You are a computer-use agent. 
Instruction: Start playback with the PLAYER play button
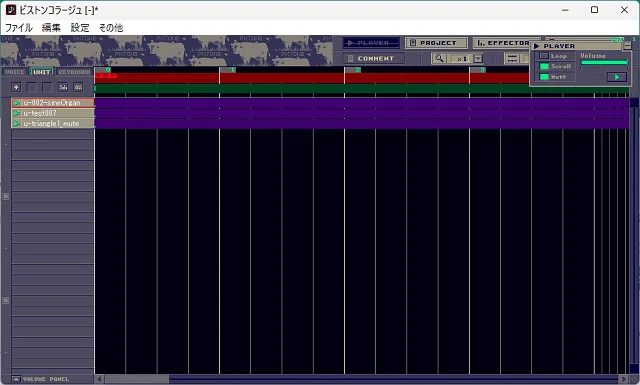617,77
